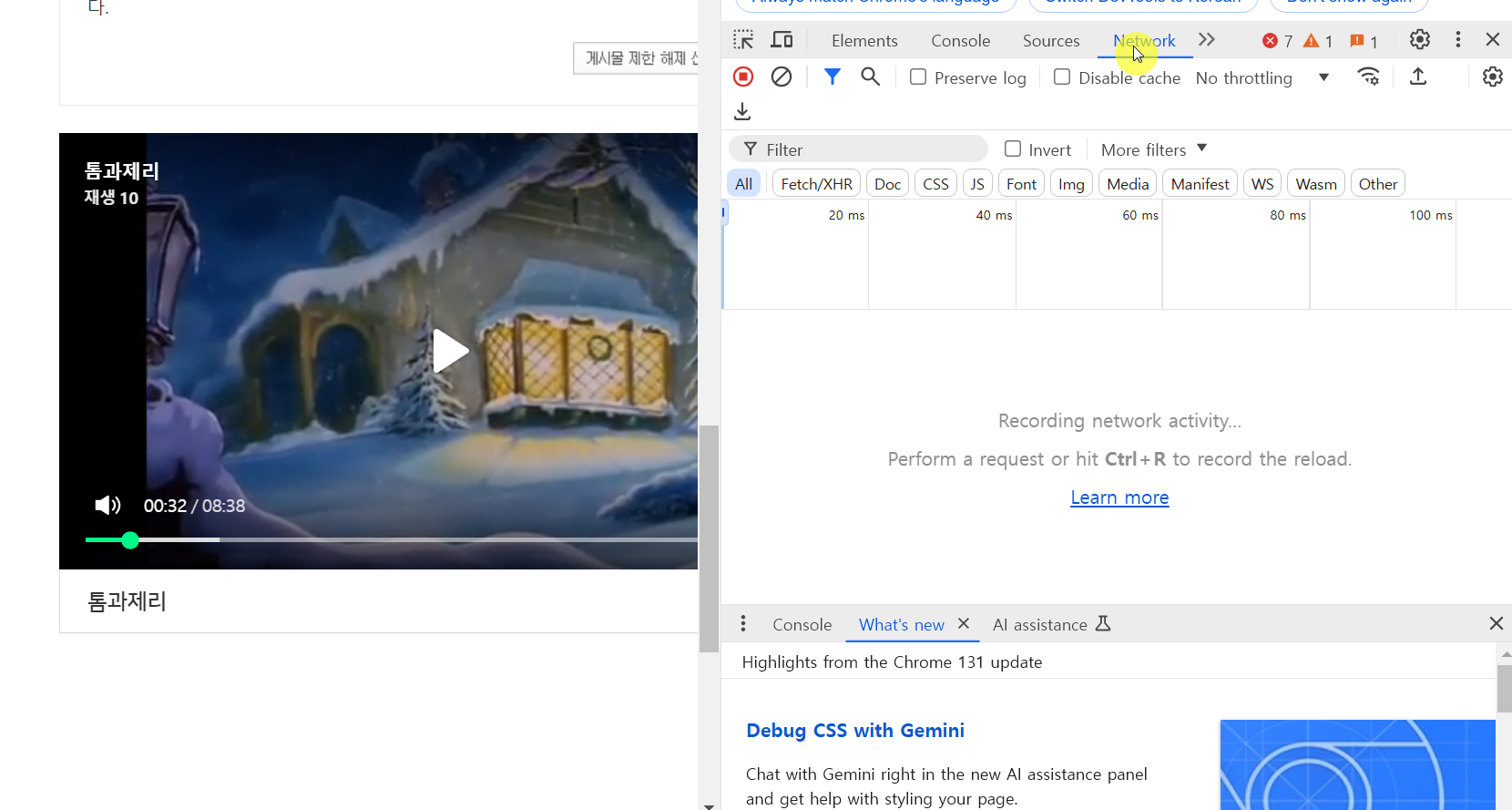The height and width of the screenshot is (810, 1512).
Task: Close the bottom drawer
Action: point(1496,624)
